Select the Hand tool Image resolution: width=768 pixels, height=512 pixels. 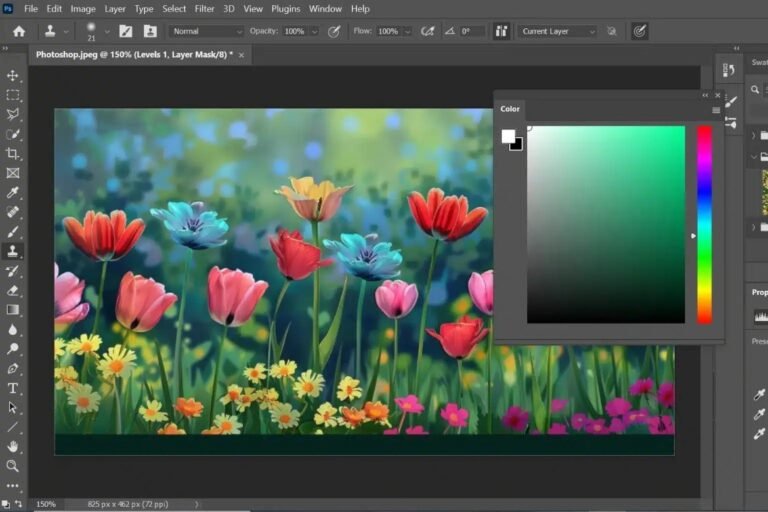13,446
